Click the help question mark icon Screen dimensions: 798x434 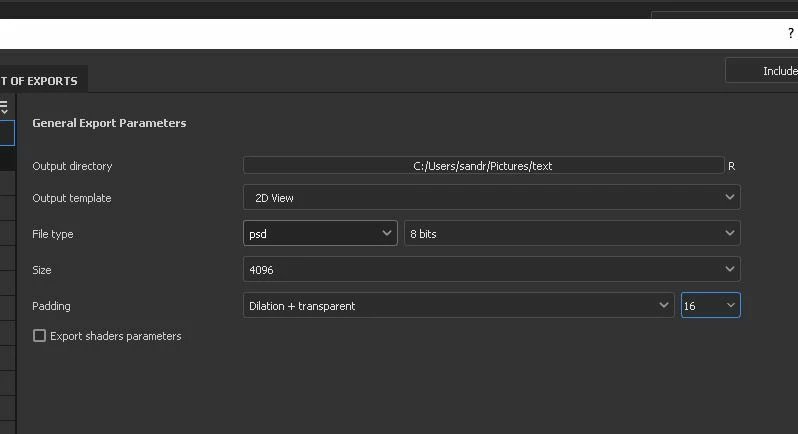tap(790, 34)
